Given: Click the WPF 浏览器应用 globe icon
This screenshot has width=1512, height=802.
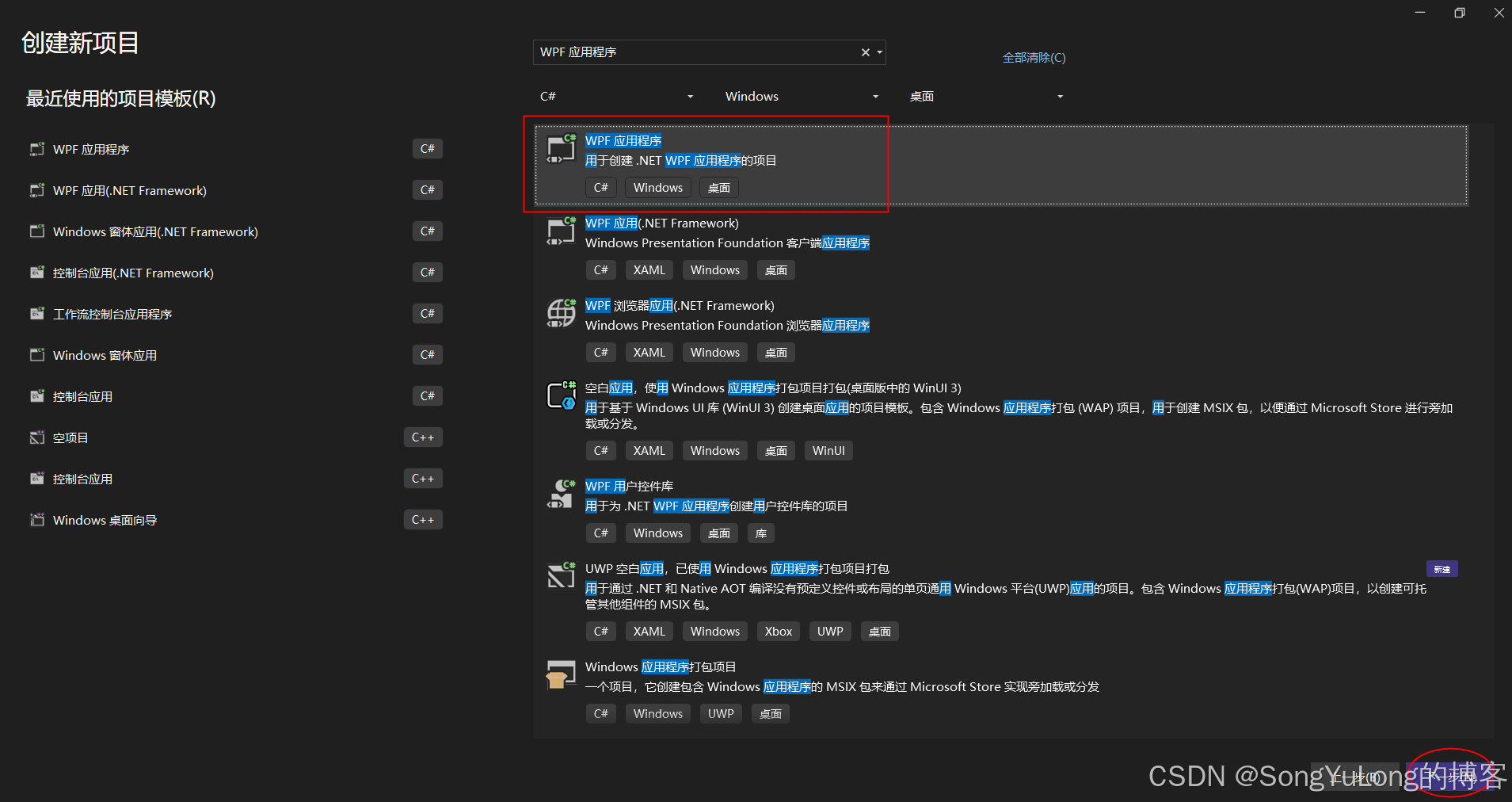Looking at the screenshot, I should tap(562, 313).
